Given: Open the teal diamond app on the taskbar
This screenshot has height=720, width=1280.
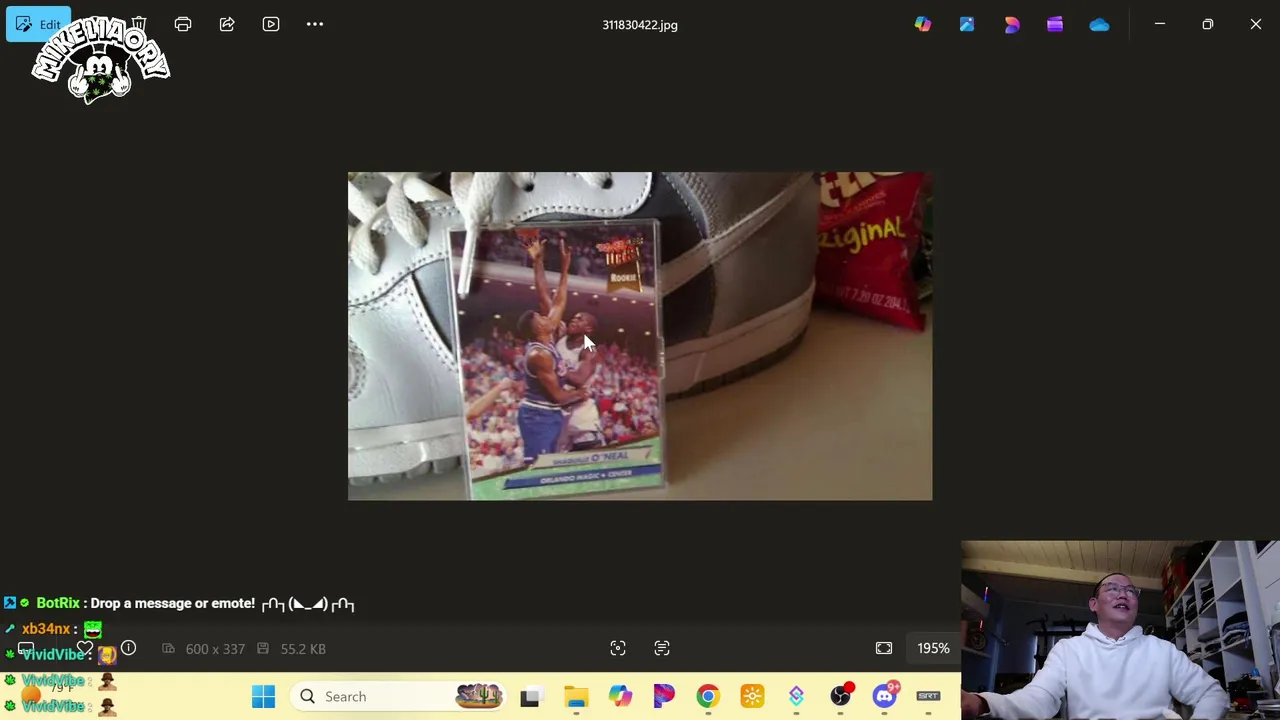Looking at the screenshot, I should (796, 696).
